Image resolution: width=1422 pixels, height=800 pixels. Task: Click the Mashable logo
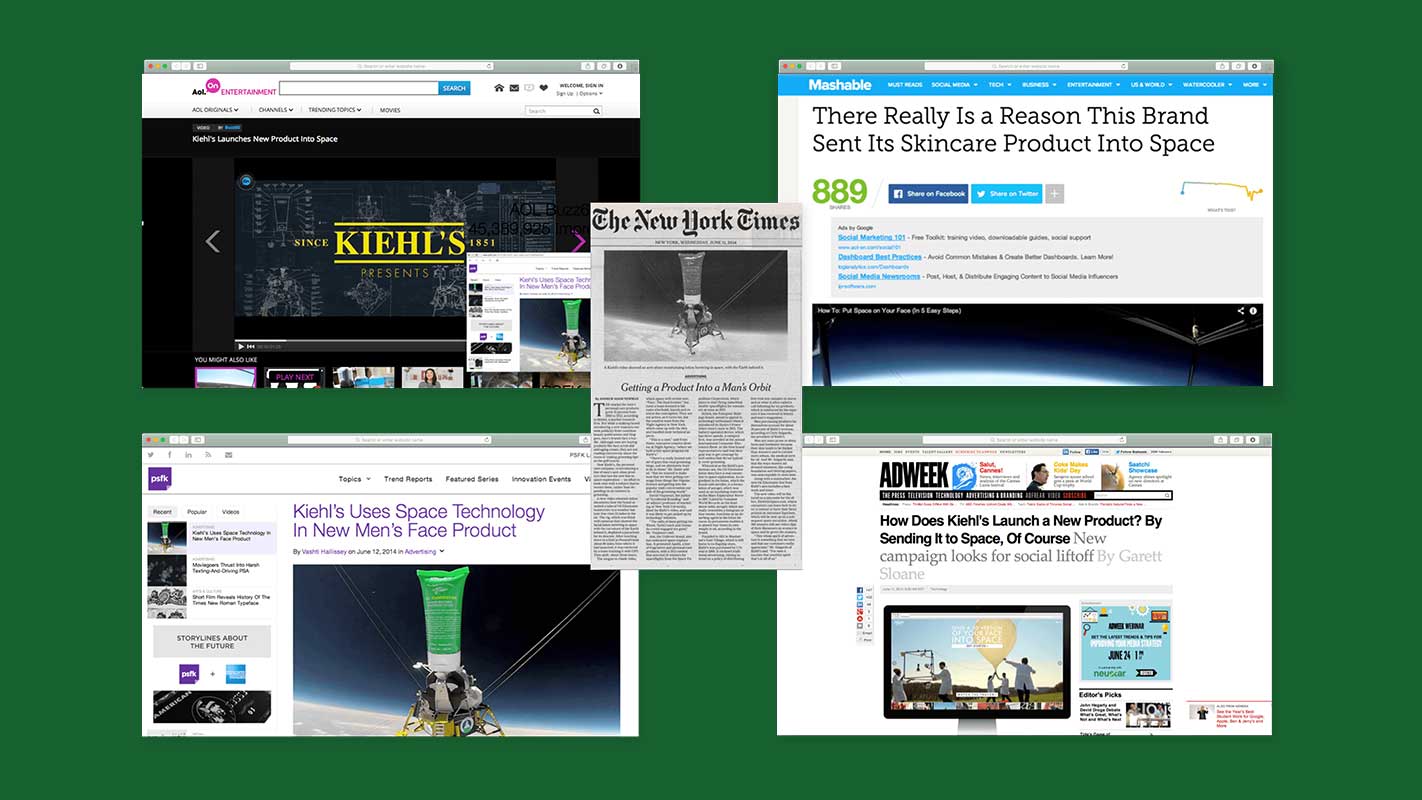coord(840,85)
